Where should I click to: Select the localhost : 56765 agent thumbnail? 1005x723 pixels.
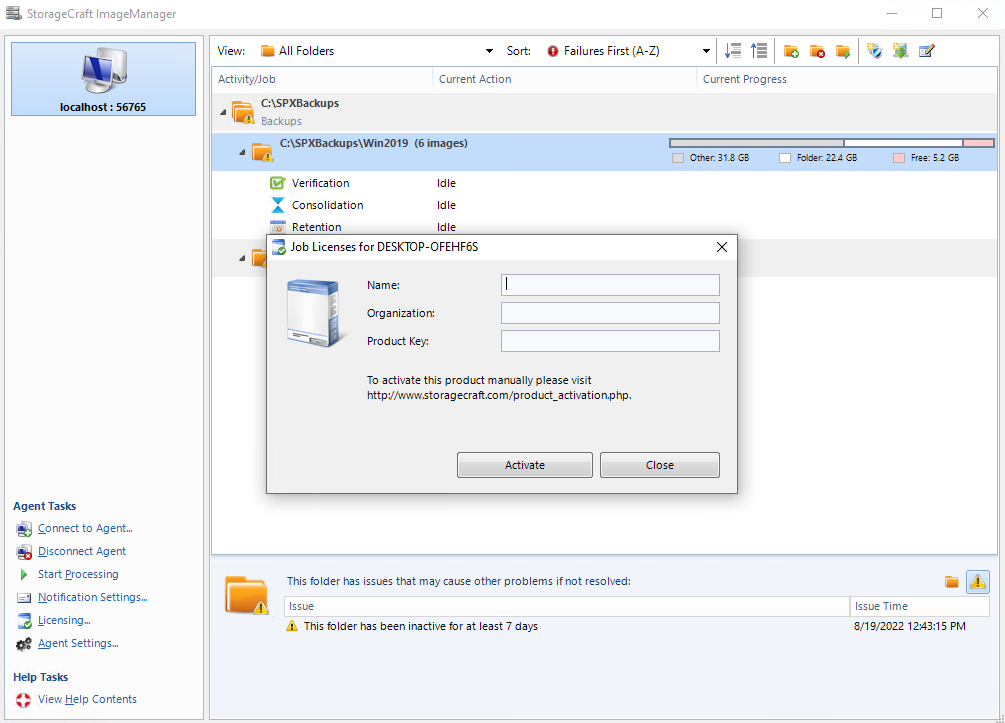[x=103, y=77]
